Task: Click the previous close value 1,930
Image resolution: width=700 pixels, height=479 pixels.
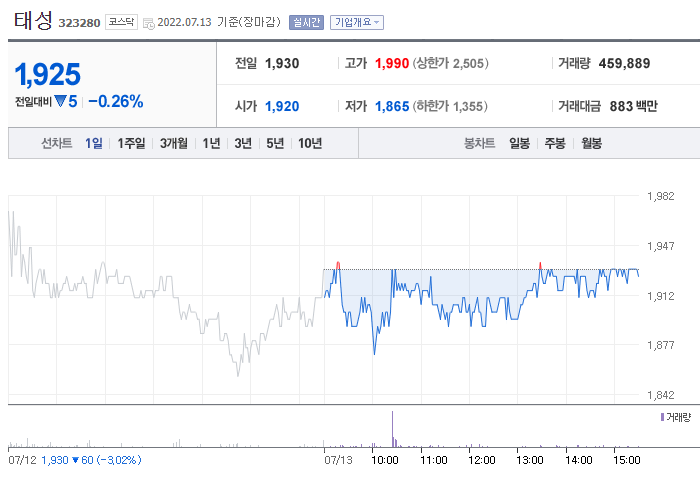Action: (x=282, y=63)
